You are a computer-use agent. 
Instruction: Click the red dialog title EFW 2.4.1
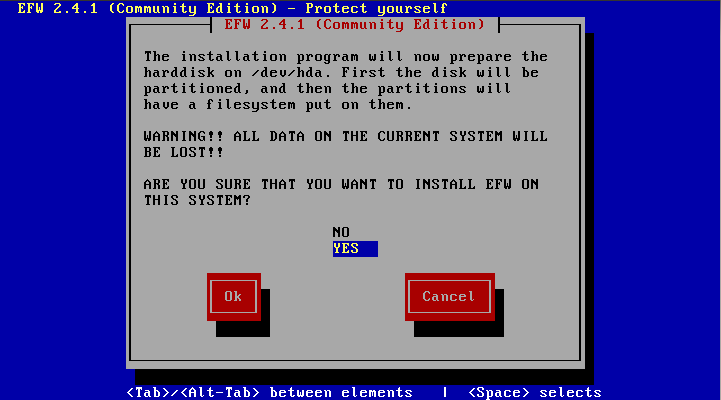pos(355,24)
